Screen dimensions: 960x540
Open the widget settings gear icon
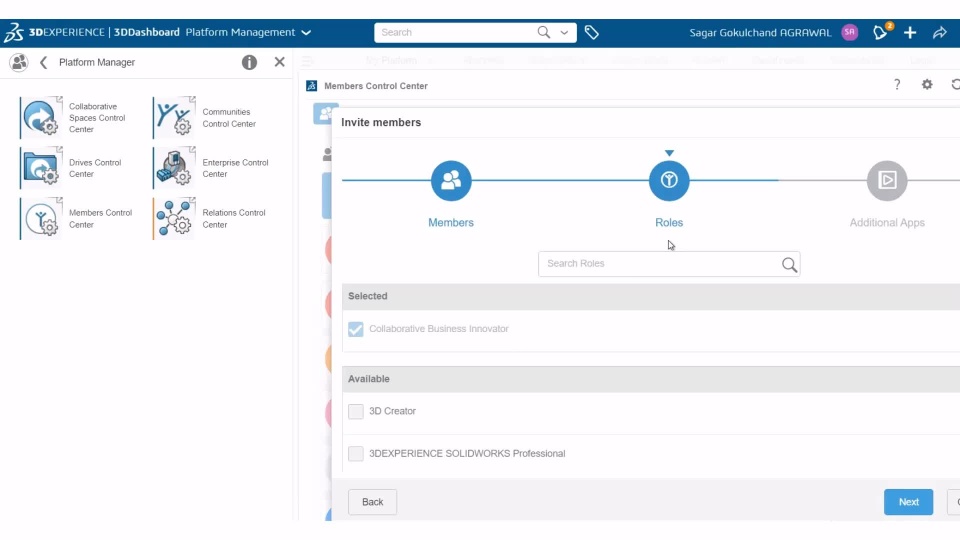(x=927, y=84)
